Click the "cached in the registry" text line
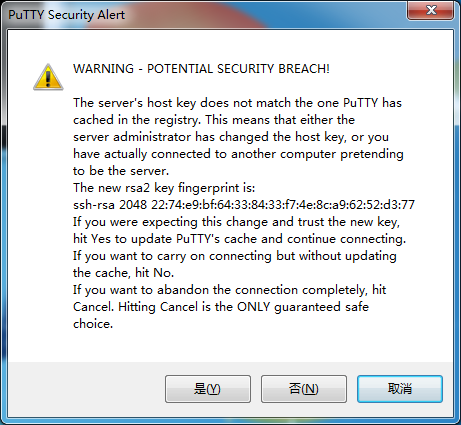The image size is (461, 425). click(214, 120)
